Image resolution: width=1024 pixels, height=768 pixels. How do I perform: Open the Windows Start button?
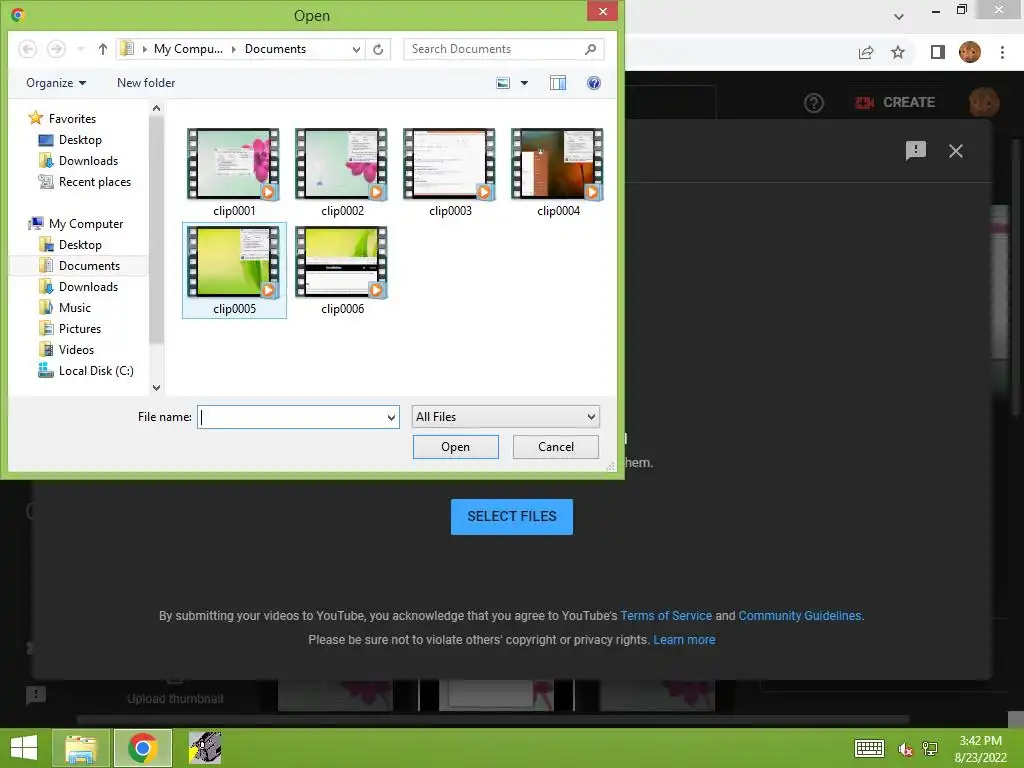click(x=24, y=748)
